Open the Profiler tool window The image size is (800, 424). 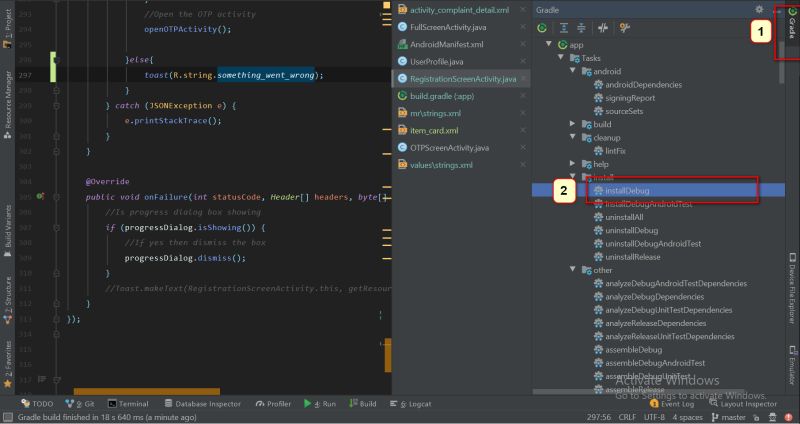273,404
